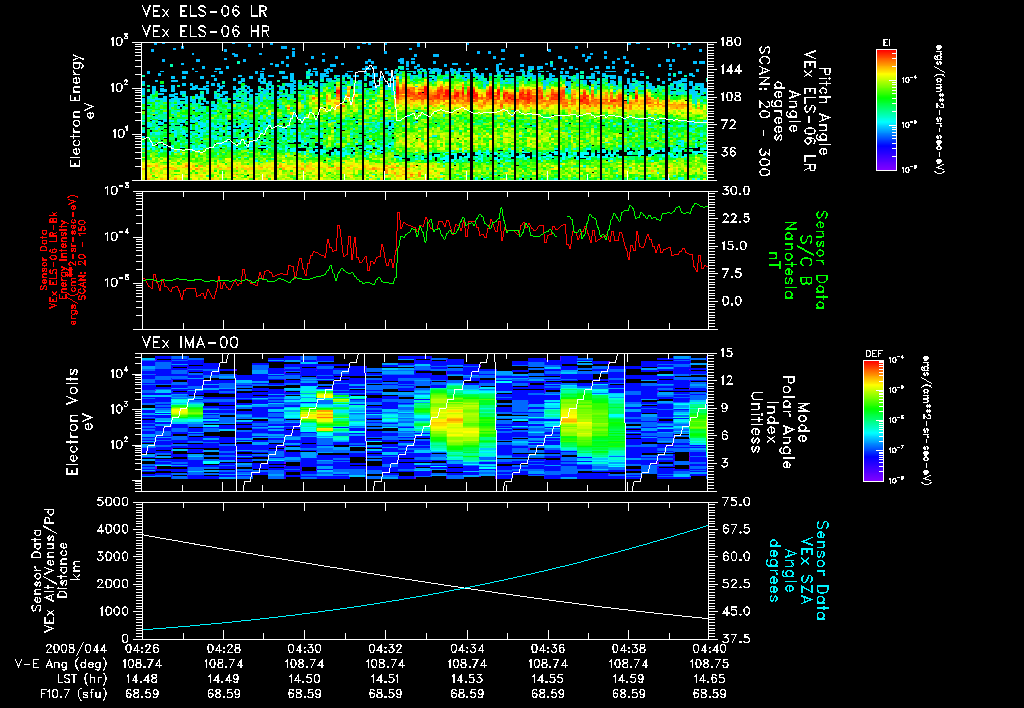Screen dimensions: 1024x708
Task: Click the 5000 km altitude tick label
Action: [112, 502]
